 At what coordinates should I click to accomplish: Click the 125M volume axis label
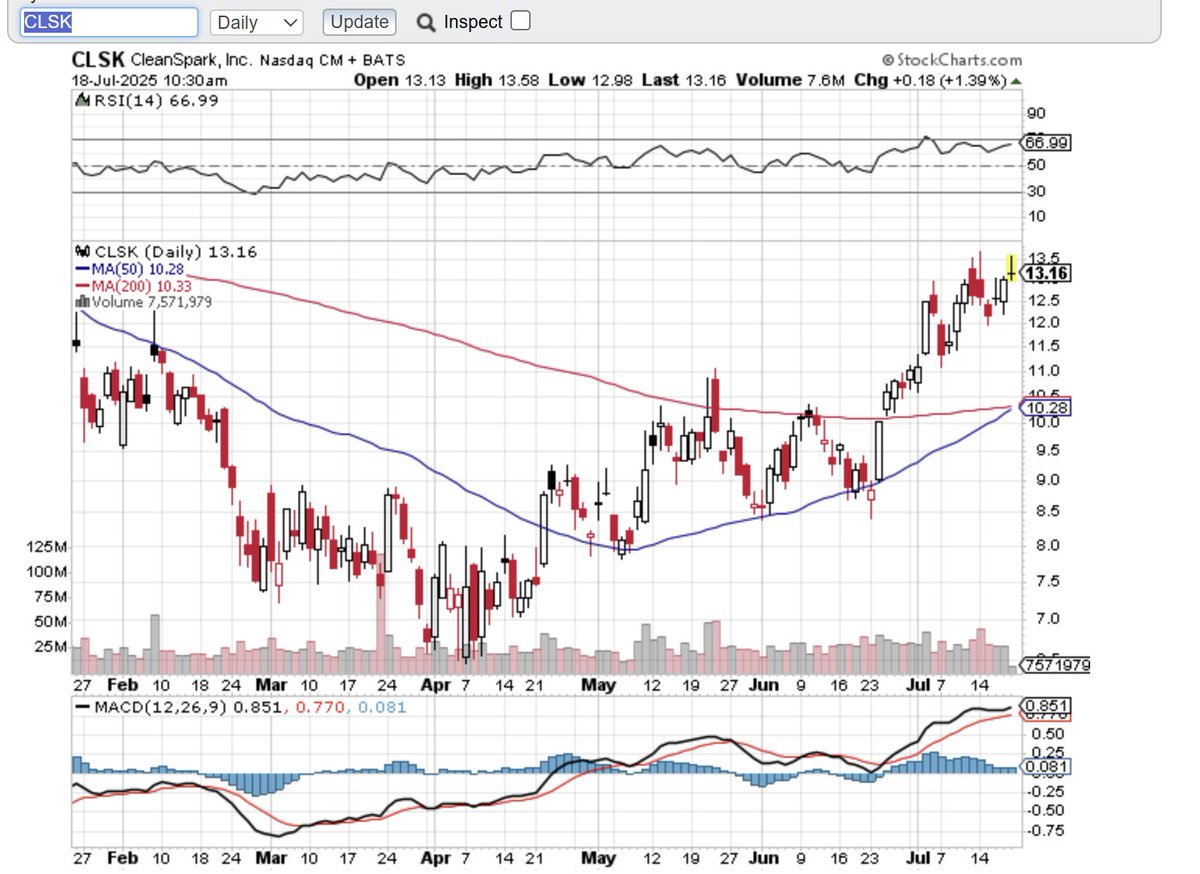coord(48,548)
